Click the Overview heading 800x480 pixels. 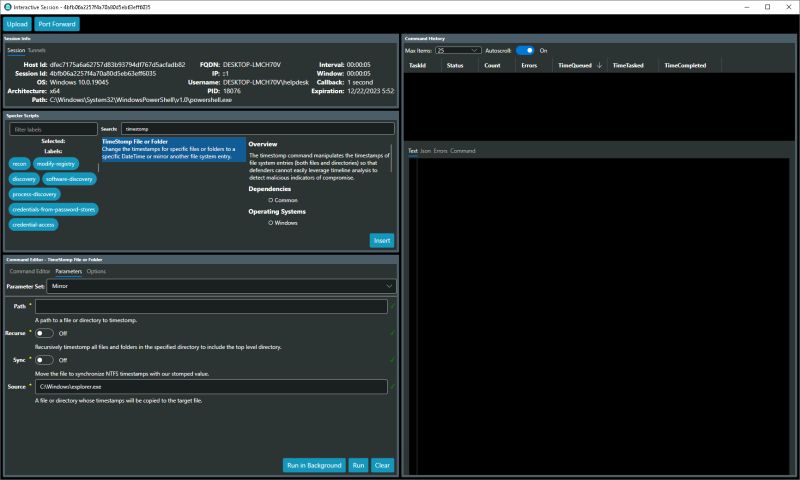263,144
